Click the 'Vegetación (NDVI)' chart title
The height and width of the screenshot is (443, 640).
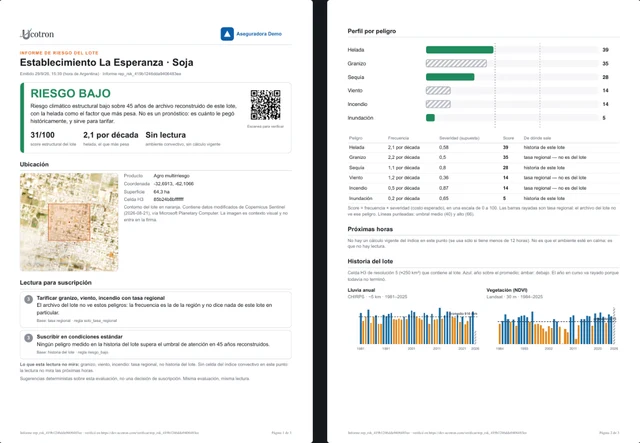pos(507,290)
